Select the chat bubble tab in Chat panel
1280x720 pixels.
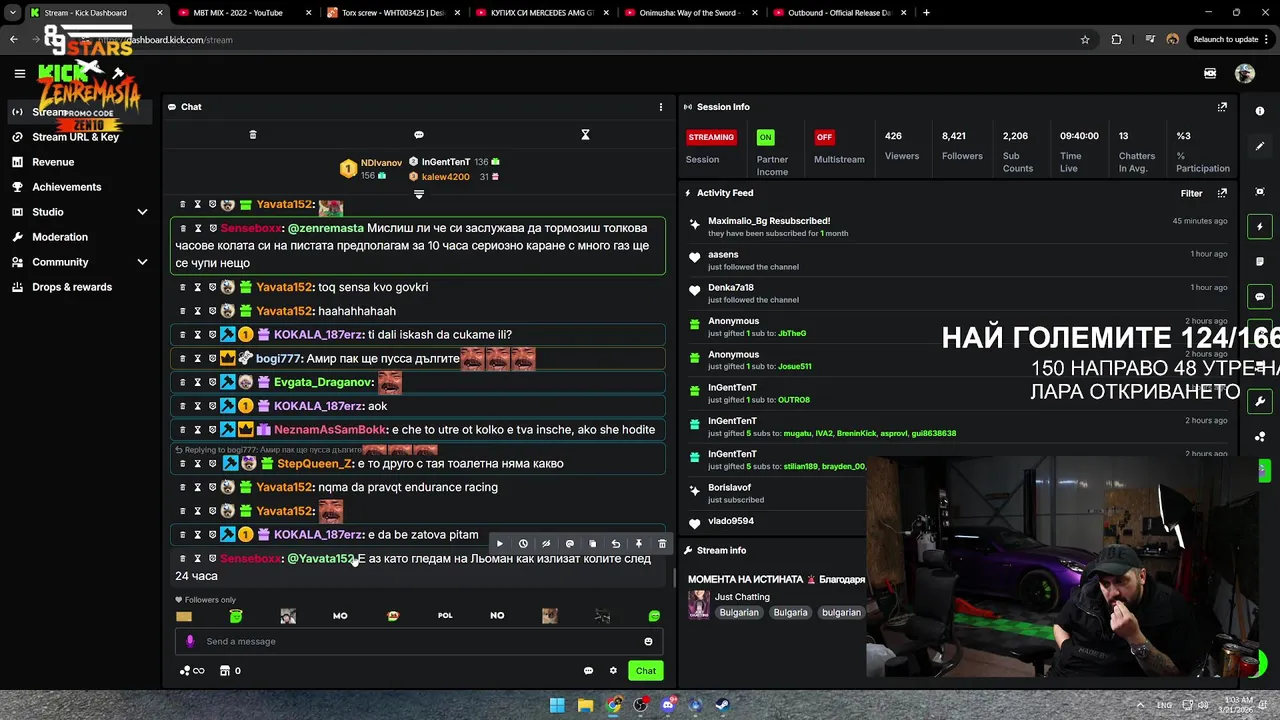[419, 135]
